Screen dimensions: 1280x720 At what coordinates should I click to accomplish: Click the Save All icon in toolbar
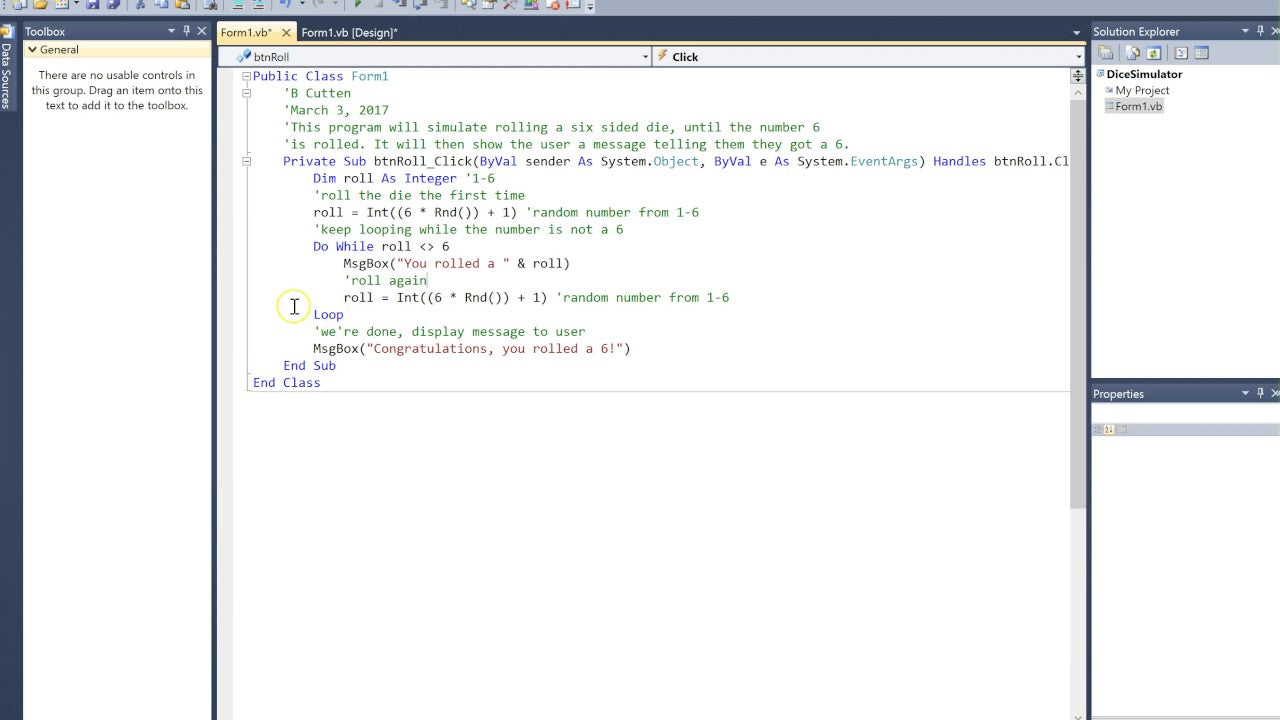[x=113, y=5]
